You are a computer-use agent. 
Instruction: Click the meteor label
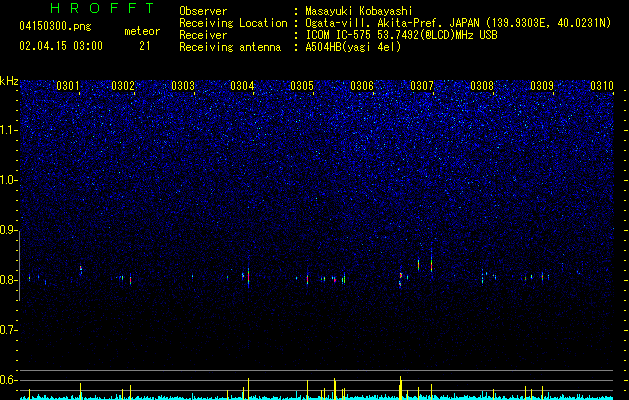point(142,31)
